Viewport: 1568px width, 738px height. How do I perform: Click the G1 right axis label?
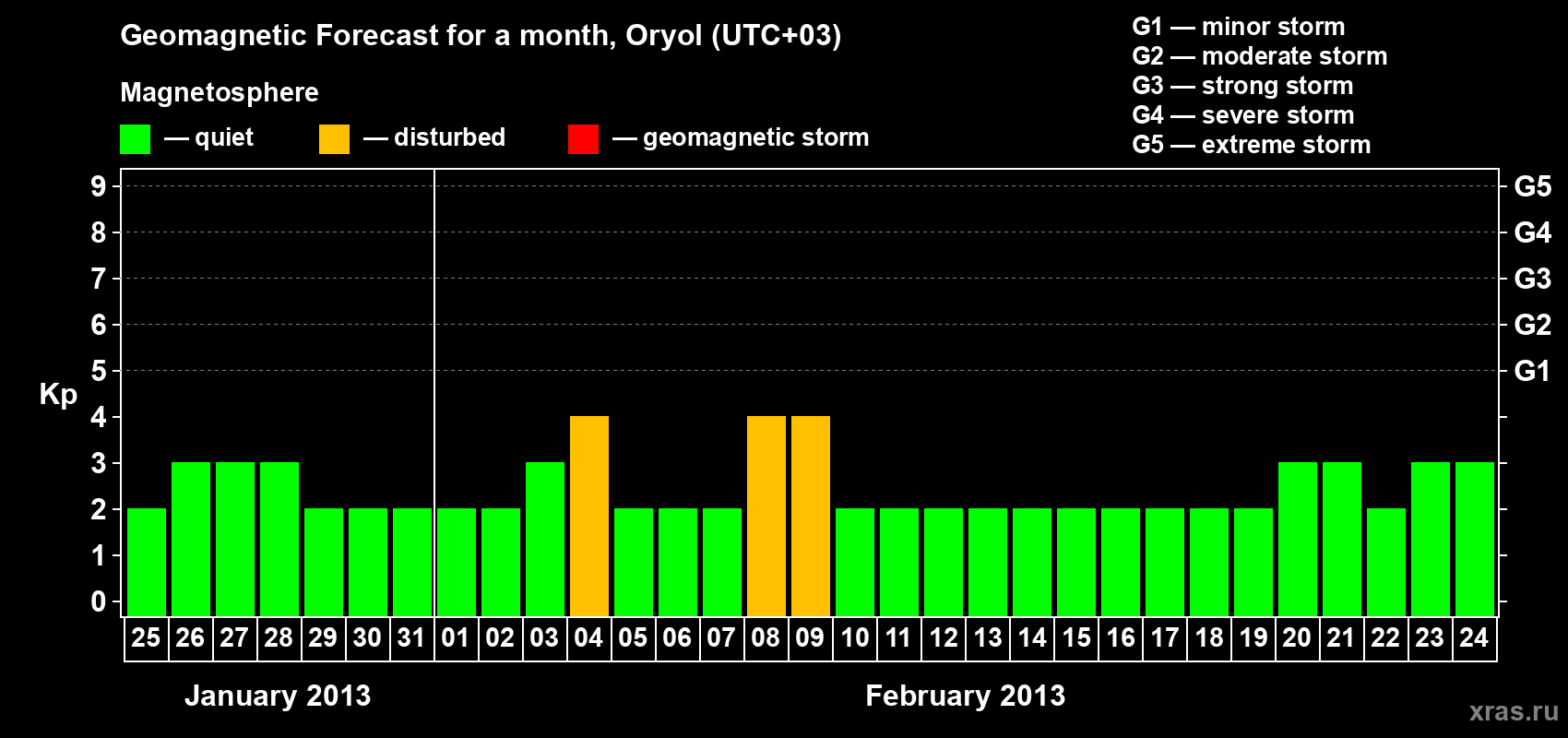click(x=1533, y=371)
